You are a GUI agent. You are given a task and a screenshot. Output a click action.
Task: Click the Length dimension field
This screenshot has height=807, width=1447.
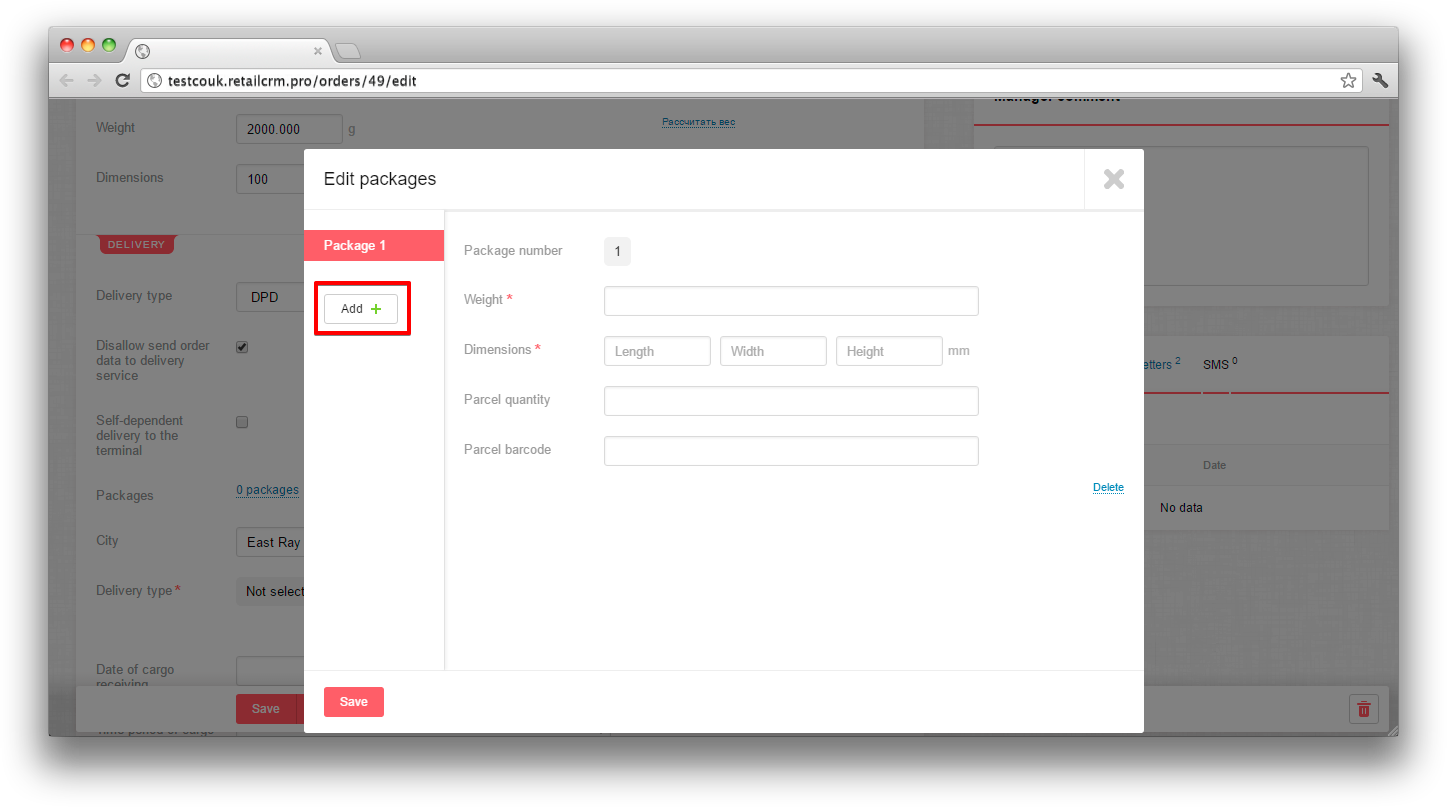pyautogui.click(x=657, y=351)
